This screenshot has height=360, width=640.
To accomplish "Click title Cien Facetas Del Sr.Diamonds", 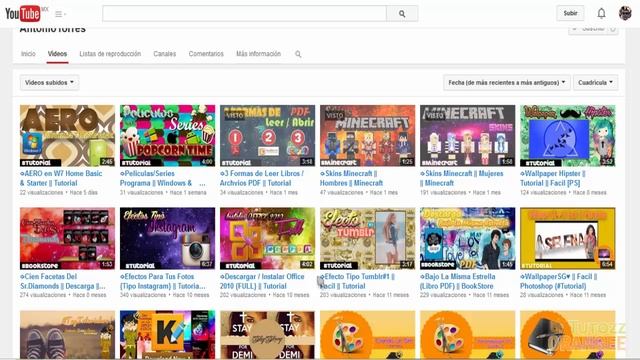I will click(x=62, y=281).
